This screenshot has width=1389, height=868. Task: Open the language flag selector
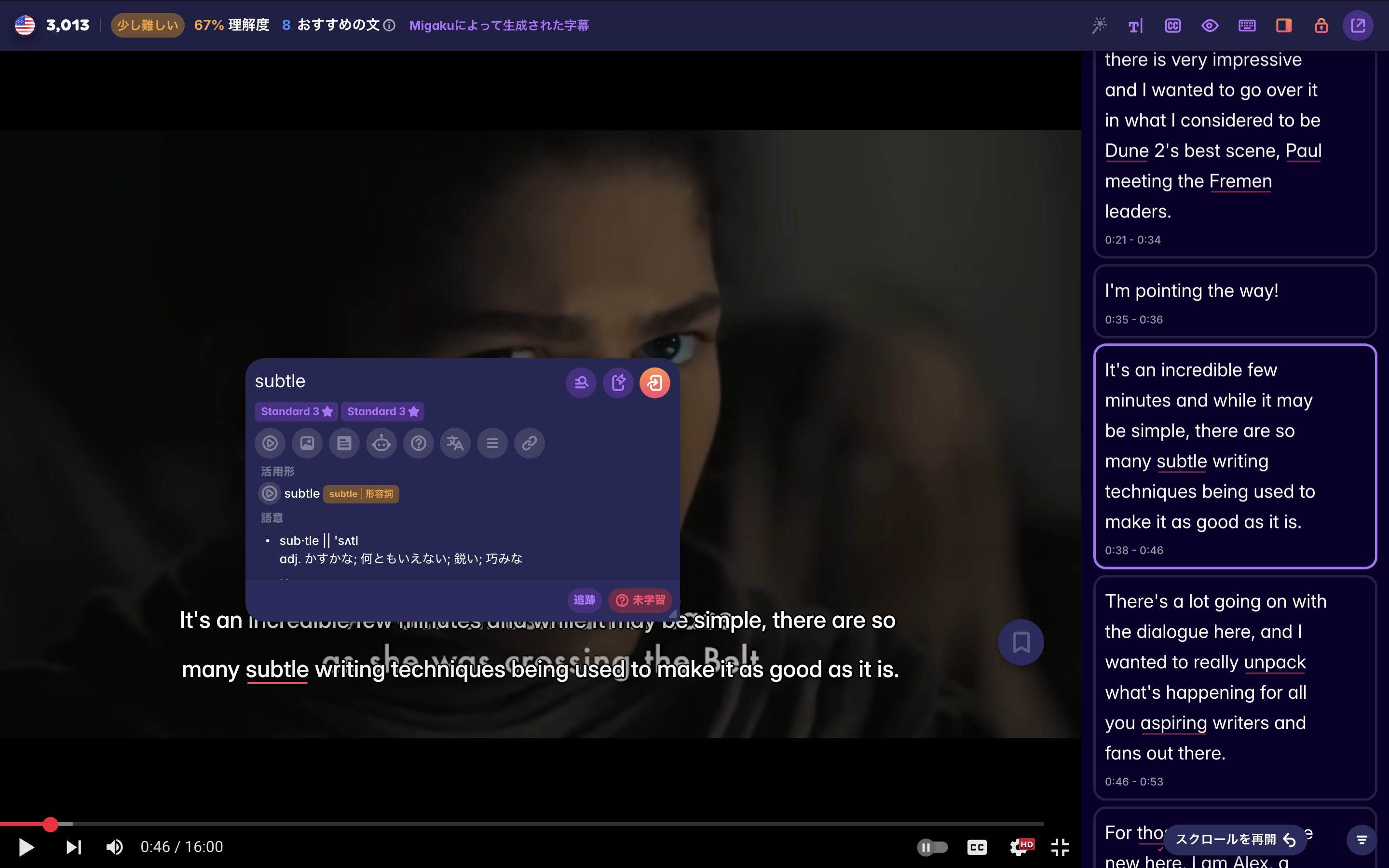click(25, 25)
